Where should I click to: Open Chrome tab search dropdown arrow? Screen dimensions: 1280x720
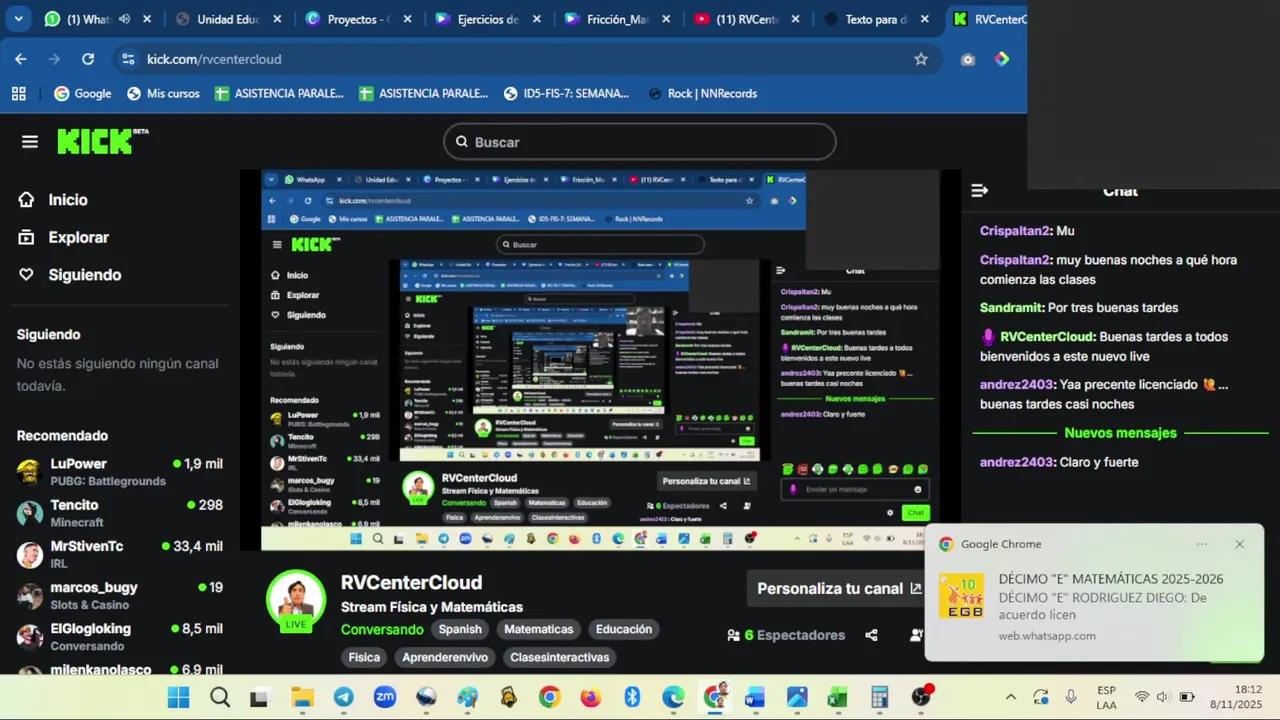[19, 19]
